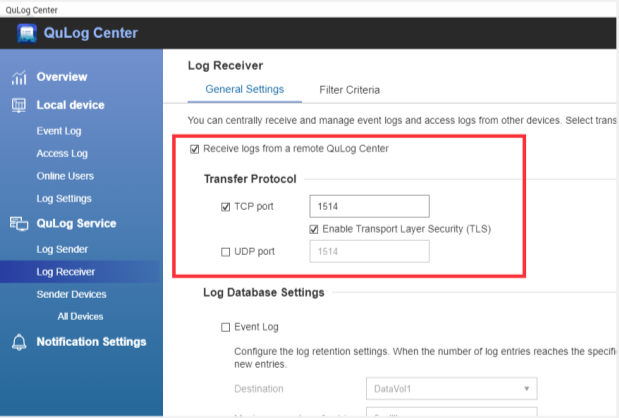619x418 pixels.
Task: Toggle Receive logs from remote QuLog Center
Action: point(194,149)
